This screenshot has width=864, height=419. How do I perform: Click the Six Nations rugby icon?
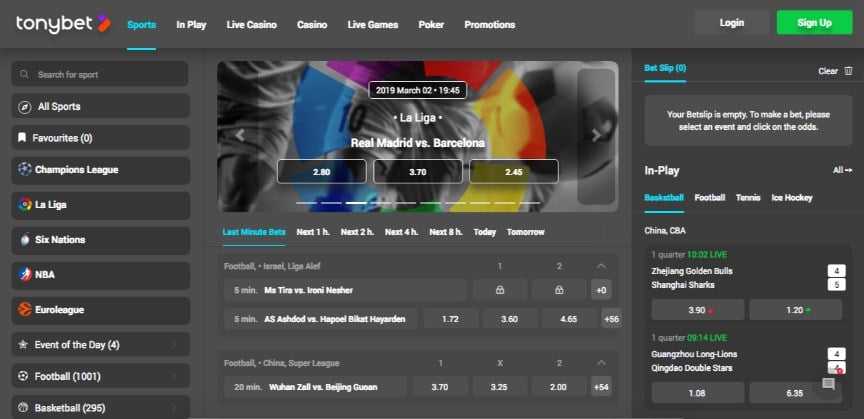[25, 240]
